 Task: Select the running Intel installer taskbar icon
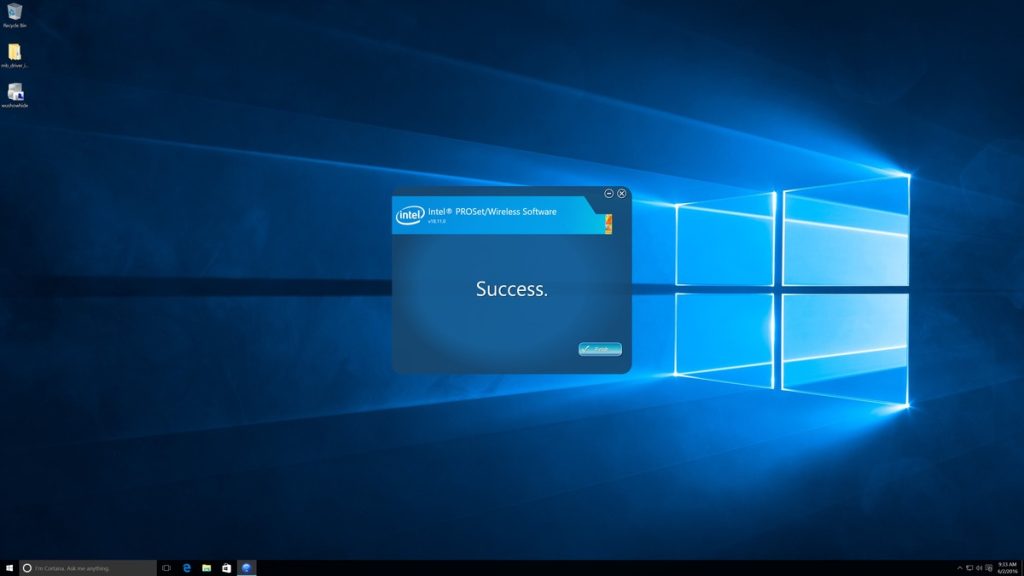click(x=245, y=566)
